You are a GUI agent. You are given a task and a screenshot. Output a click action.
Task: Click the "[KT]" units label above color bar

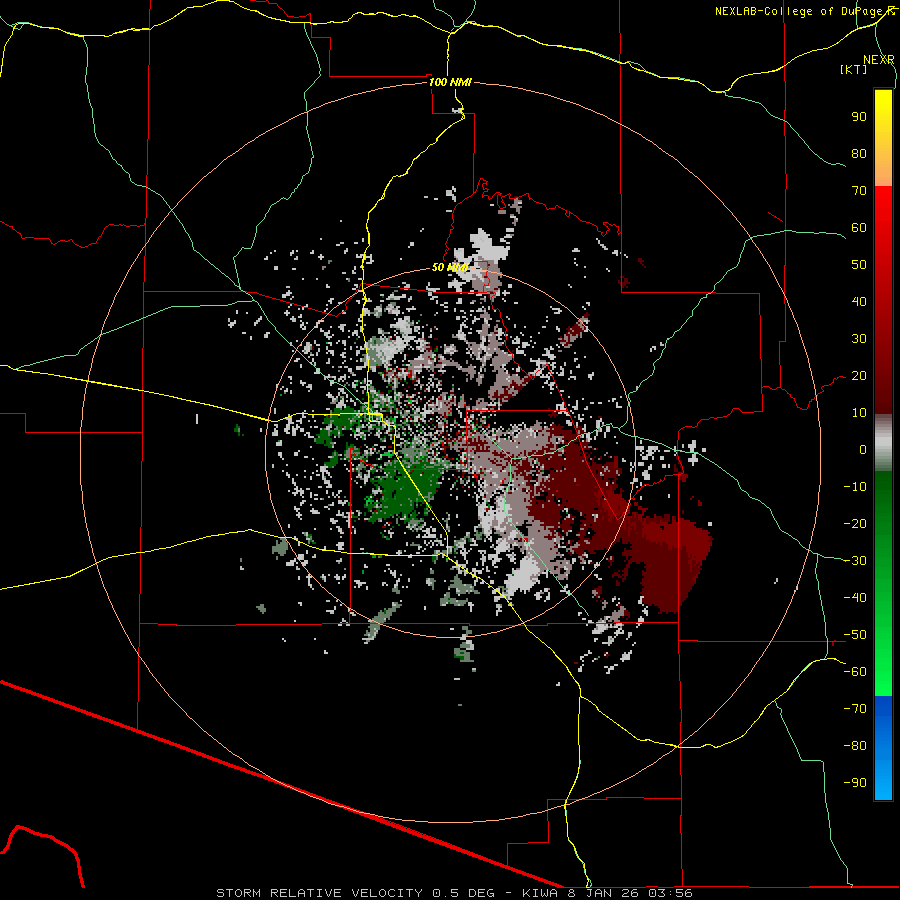(854, 69)
